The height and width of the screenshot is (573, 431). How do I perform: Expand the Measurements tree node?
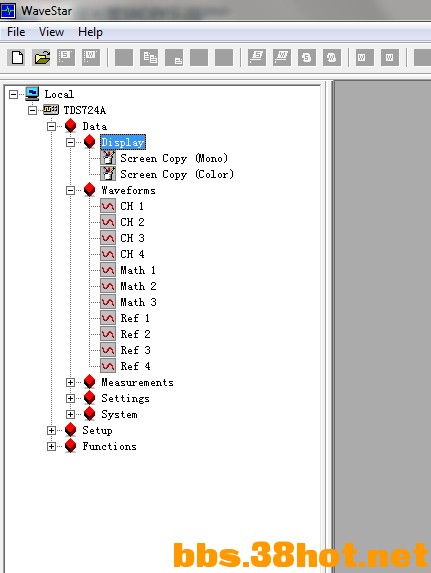[x=71, y=382]
